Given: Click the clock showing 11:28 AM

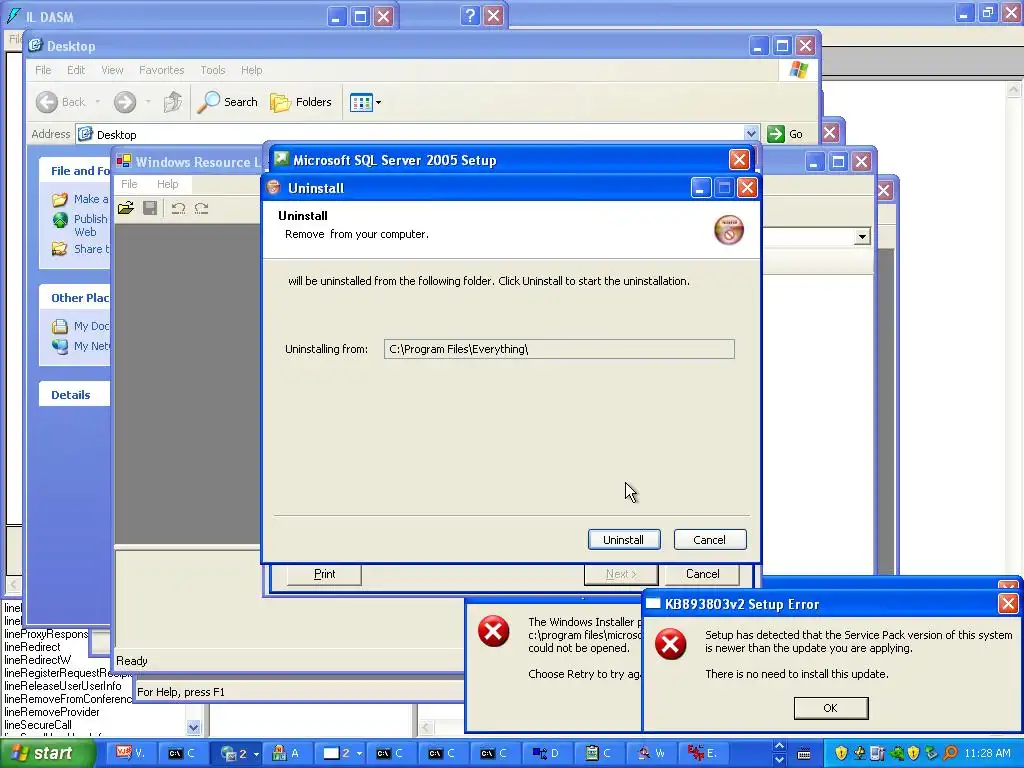Looking at the screenshot, I should [x=987, y=753].
